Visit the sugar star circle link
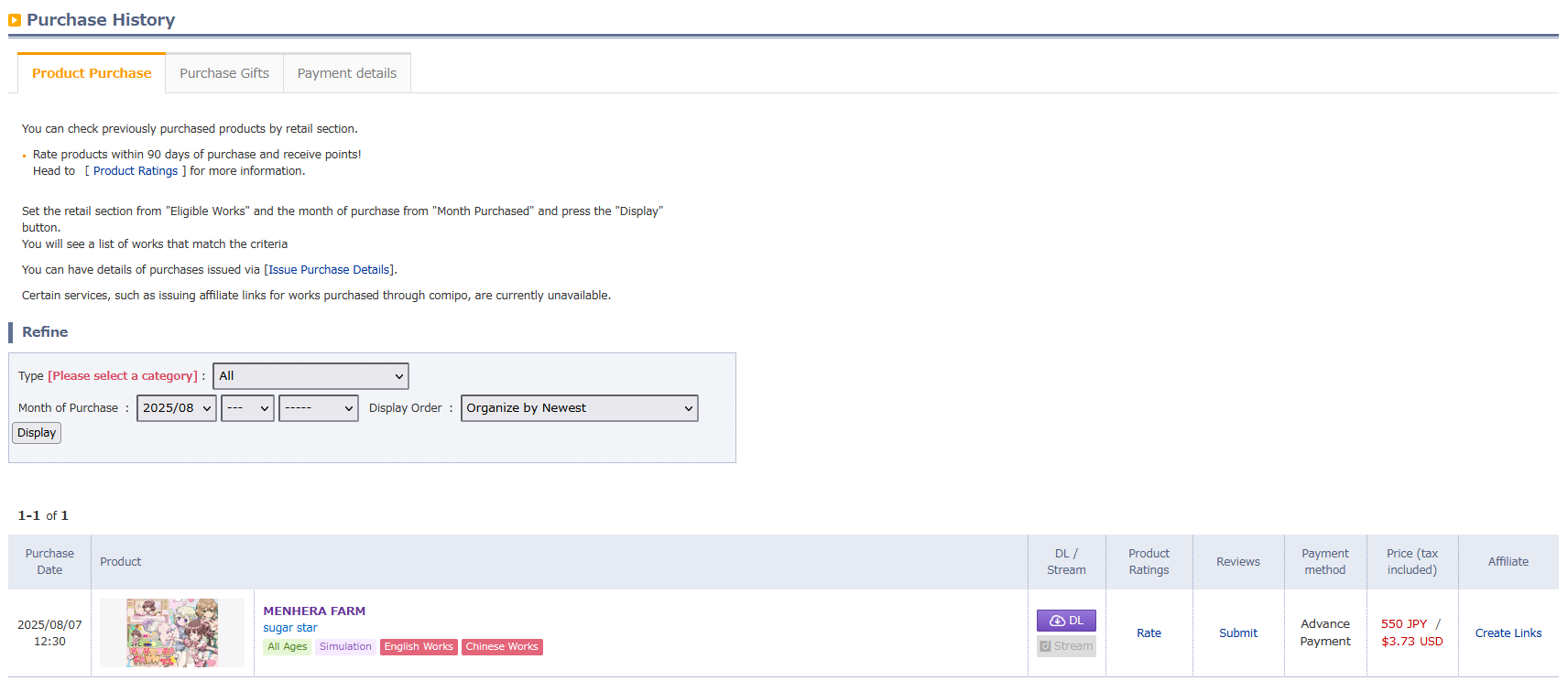Screen dimensions: 1568x692 [290, 628]
